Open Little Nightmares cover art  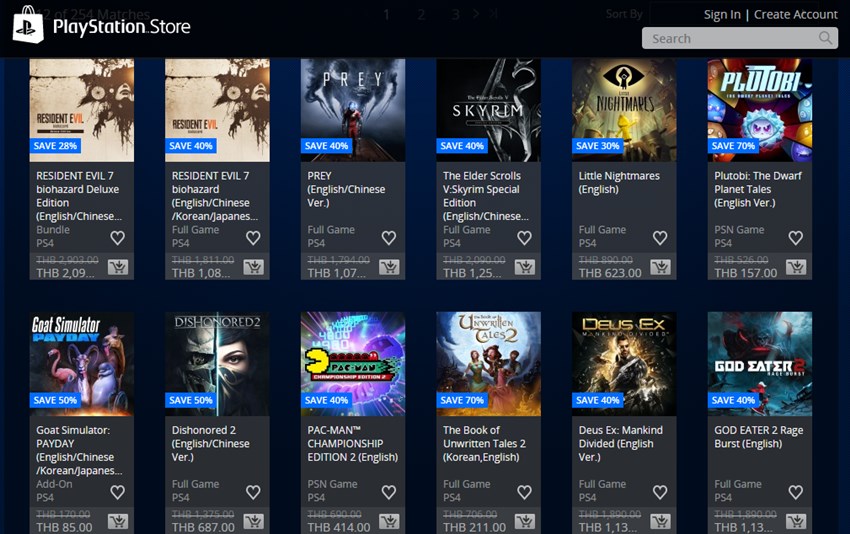tap(624, 110)
